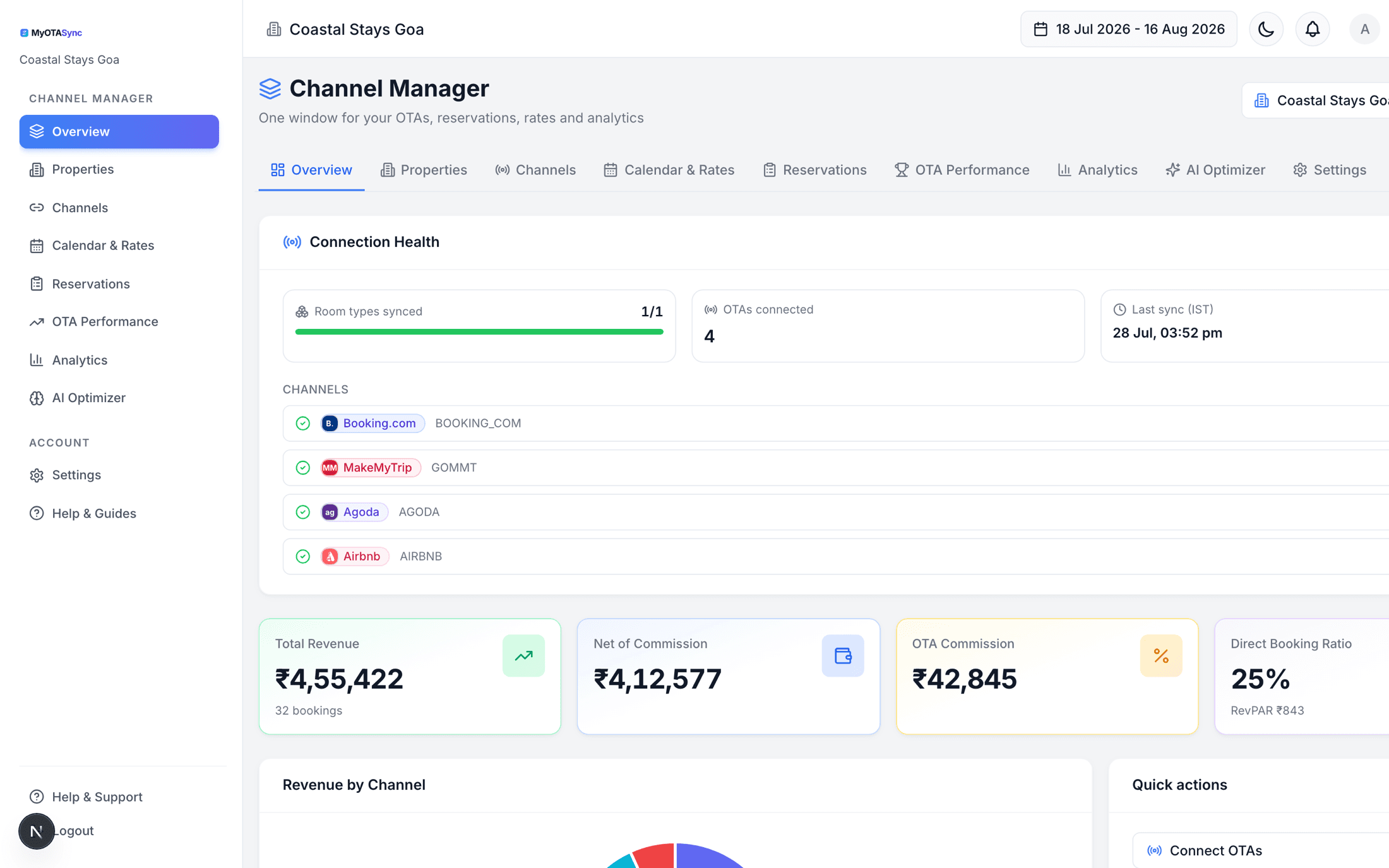
Task: Open Settings under Account in the sidebar
Action: pyautogui.click(x=119, y=475)
